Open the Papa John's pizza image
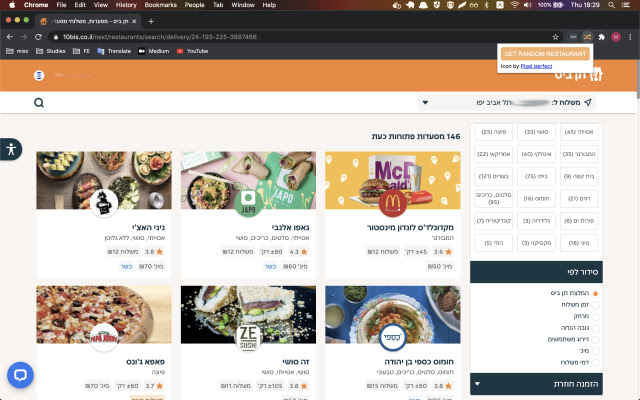The width and height of the screenshot is (640, 400). pyautogui.click(x=104, y=315)
